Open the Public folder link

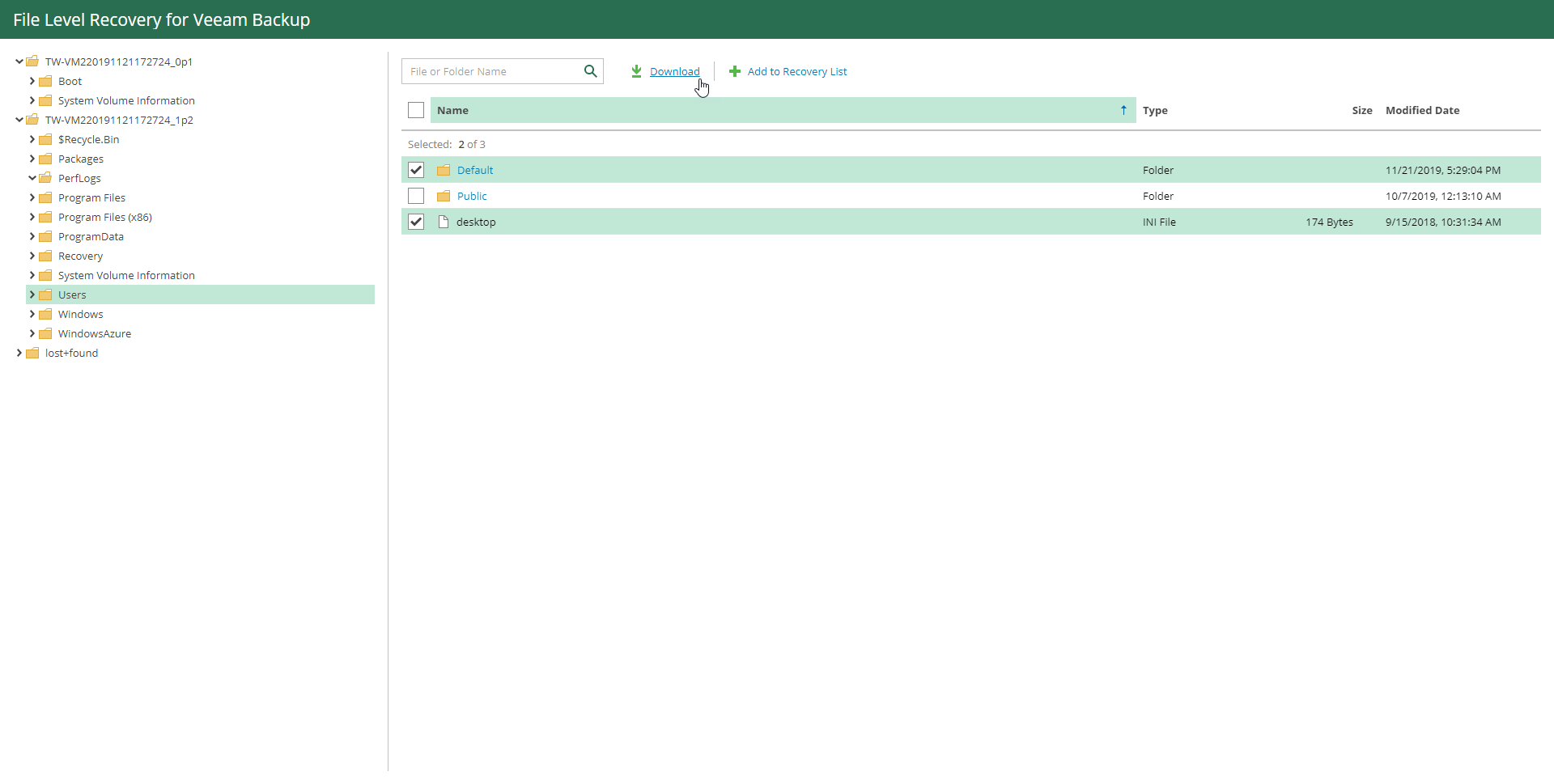point(472,196)
